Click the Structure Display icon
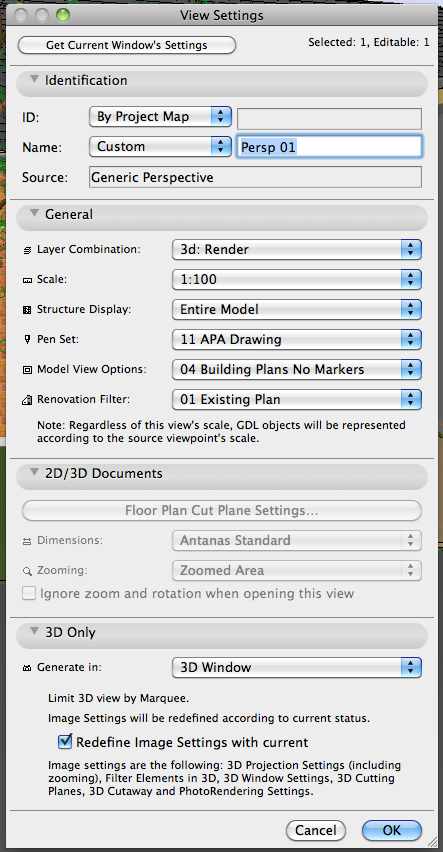Image resolution: width=443 pixels, height=852 pixels. (27, 310)
